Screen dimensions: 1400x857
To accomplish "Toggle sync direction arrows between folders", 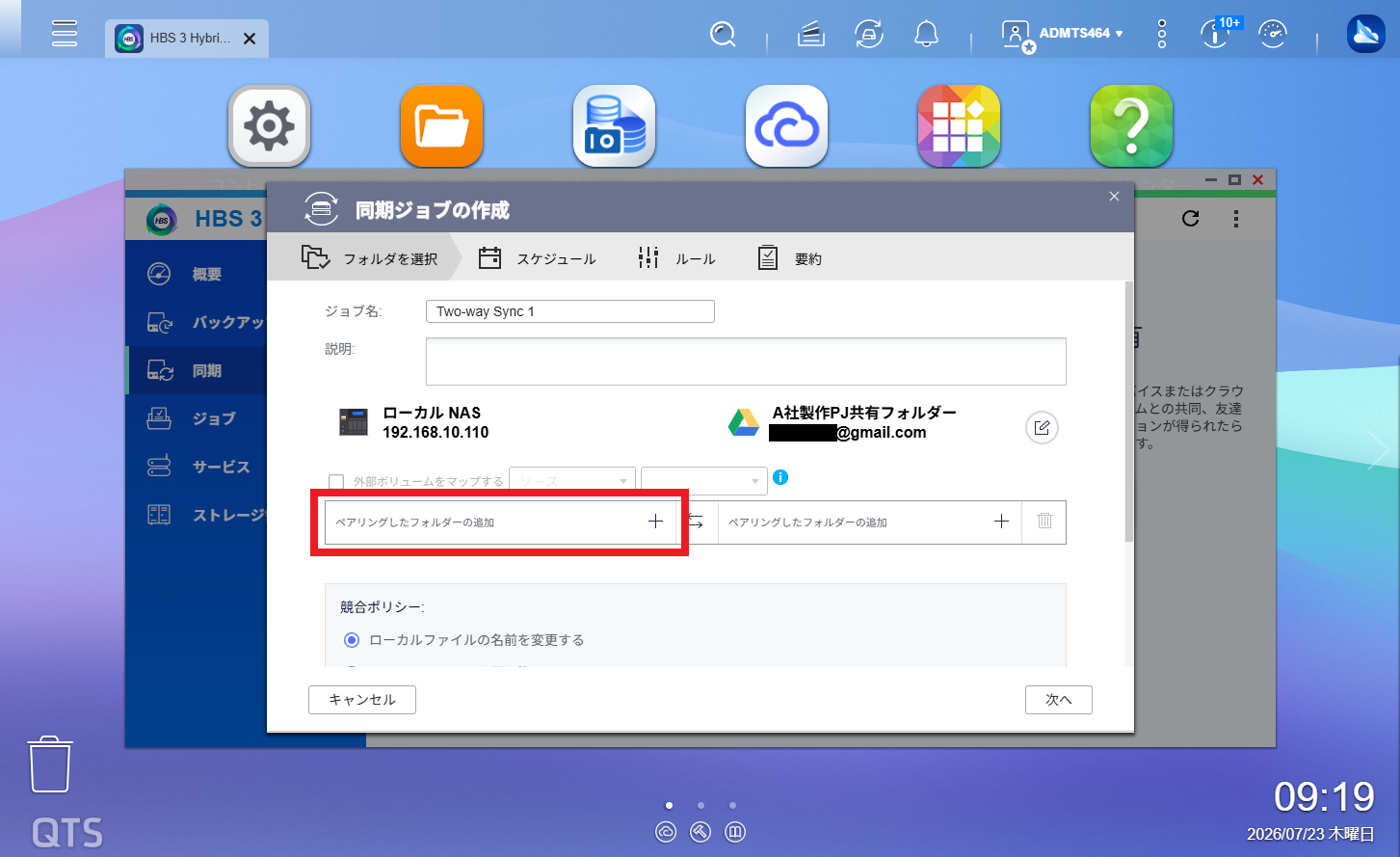I will (695, 522).
